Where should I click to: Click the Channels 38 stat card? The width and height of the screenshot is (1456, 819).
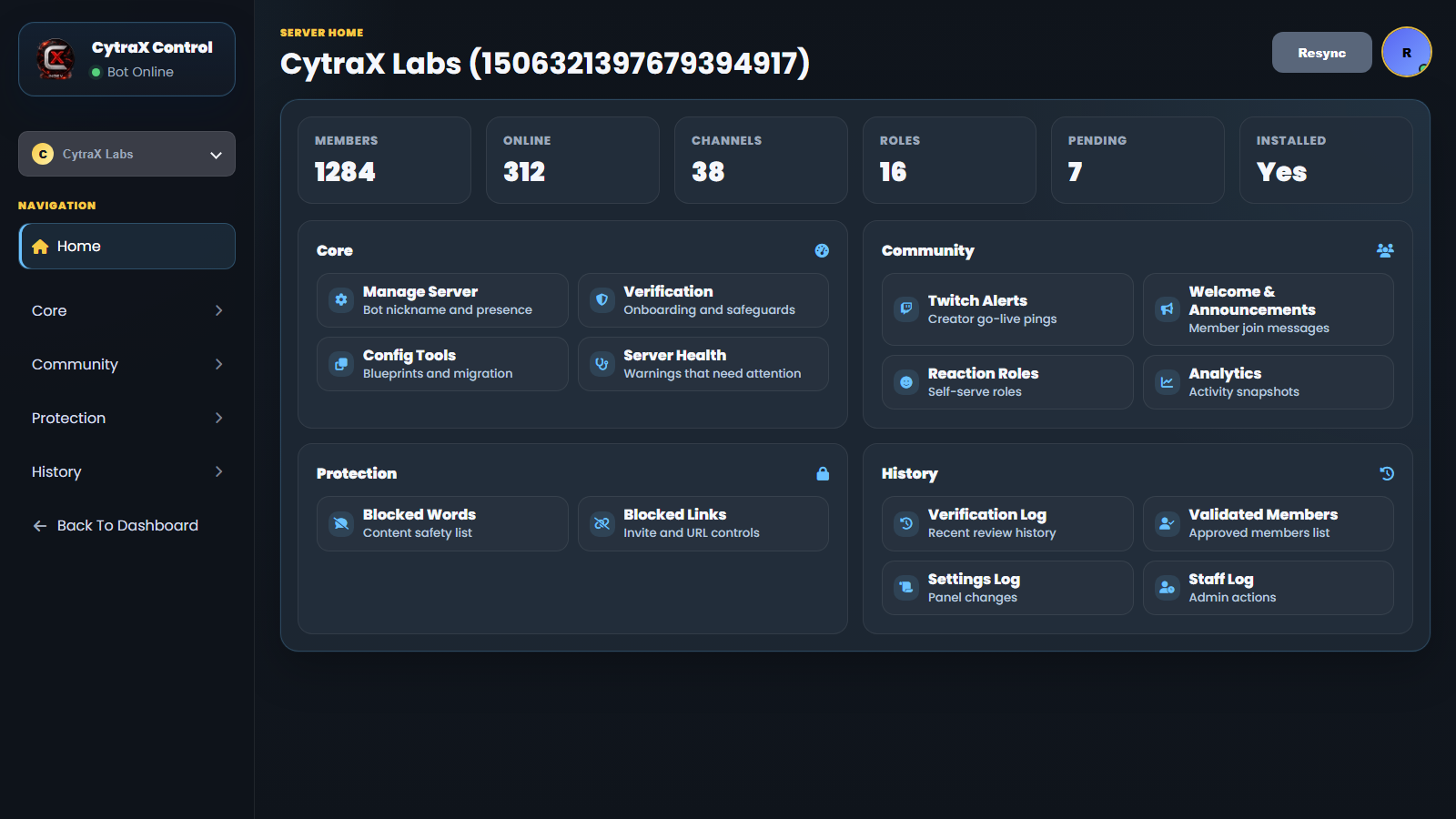[761, 160]
